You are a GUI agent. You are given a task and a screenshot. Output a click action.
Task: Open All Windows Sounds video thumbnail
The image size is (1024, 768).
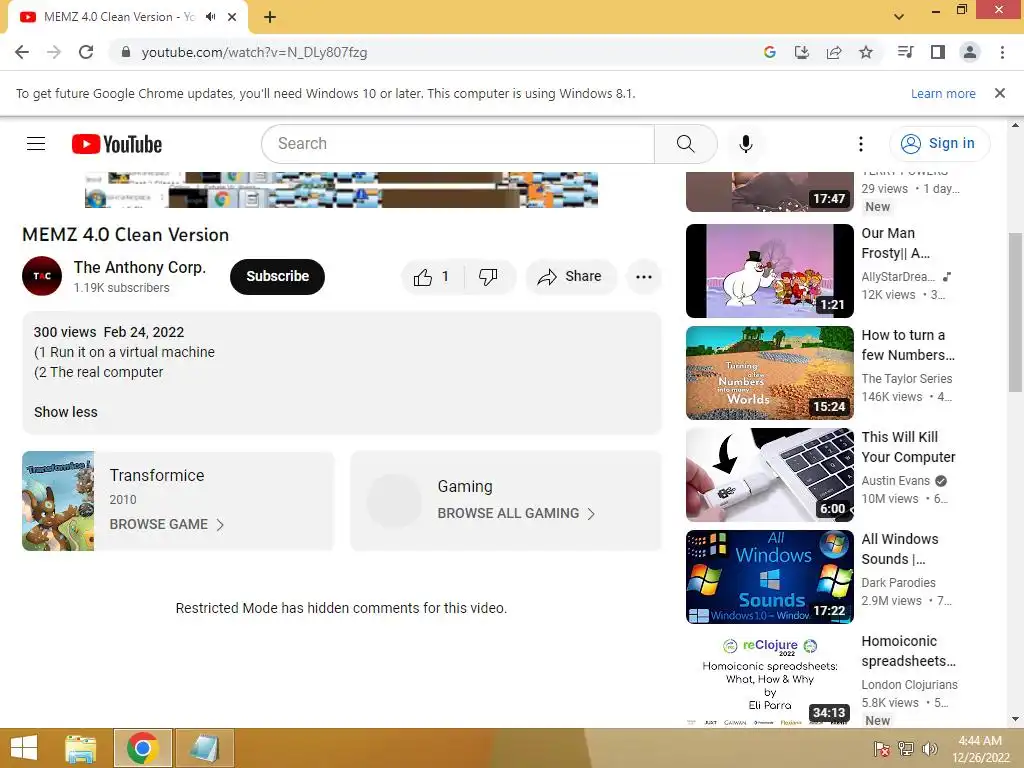pyautogui.click(x=769, y=577)
